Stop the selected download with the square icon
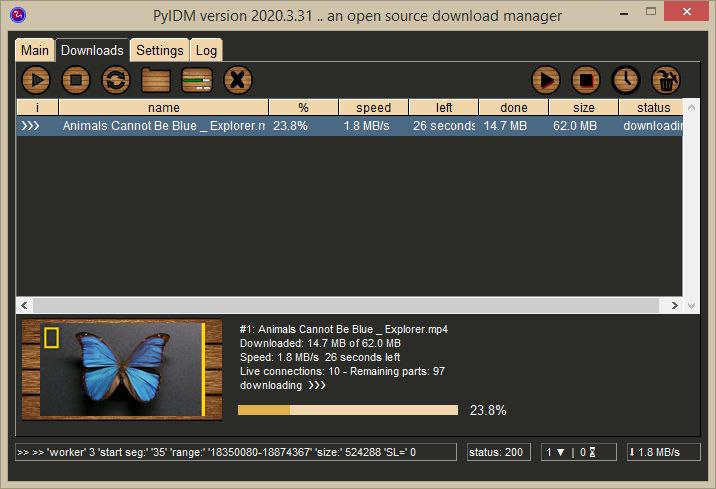This screenshot has width=716, height=489. pos(76,80)
